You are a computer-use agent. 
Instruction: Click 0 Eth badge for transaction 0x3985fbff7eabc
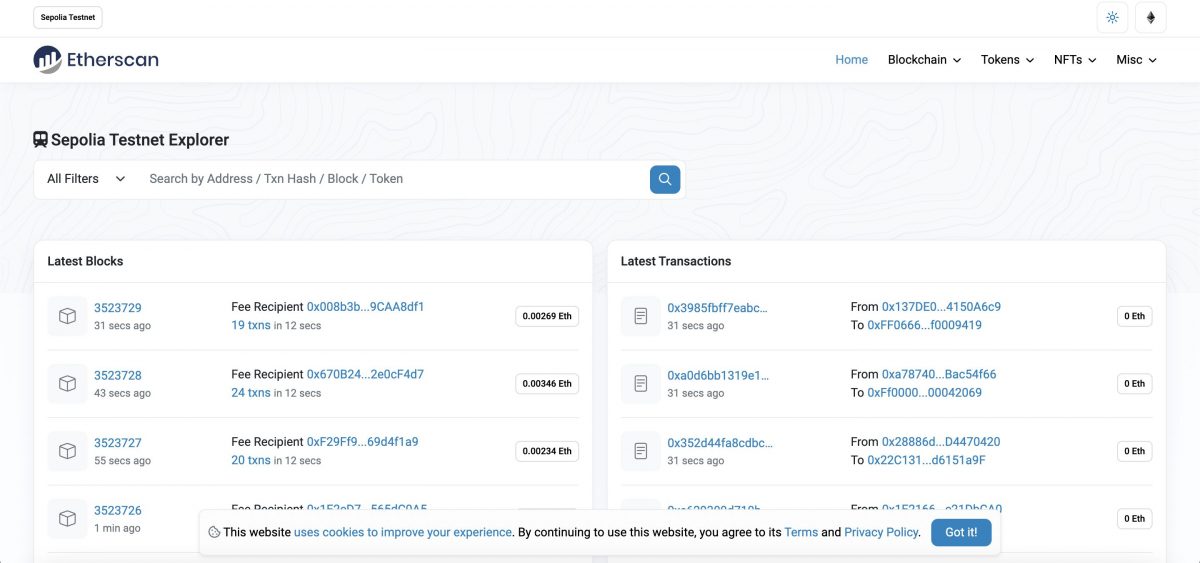tap(1134, 316)
